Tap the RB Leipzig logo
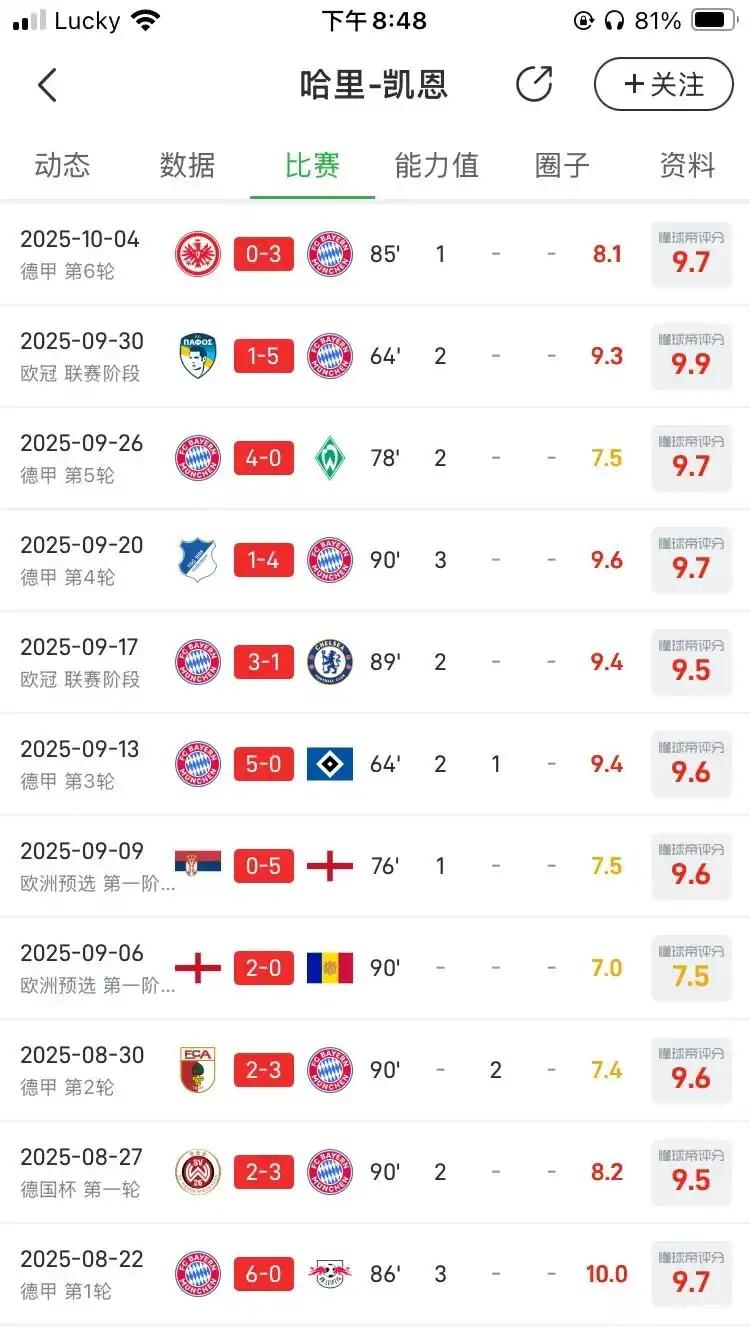This screenshot has width=750, height=1334. click(329, 1274)
